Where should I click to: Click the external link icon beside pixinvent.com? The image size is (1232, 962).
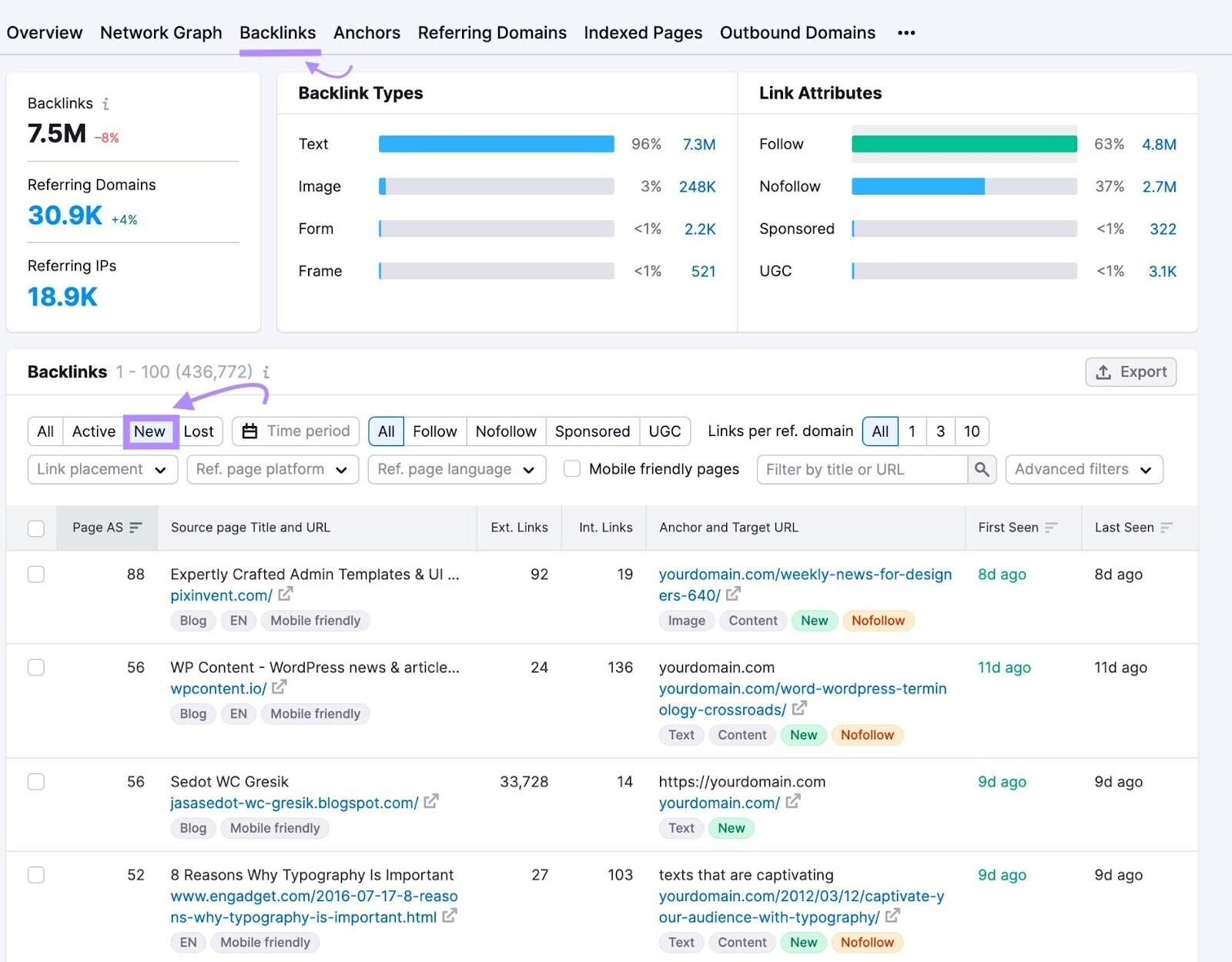[x=286, y=595]
